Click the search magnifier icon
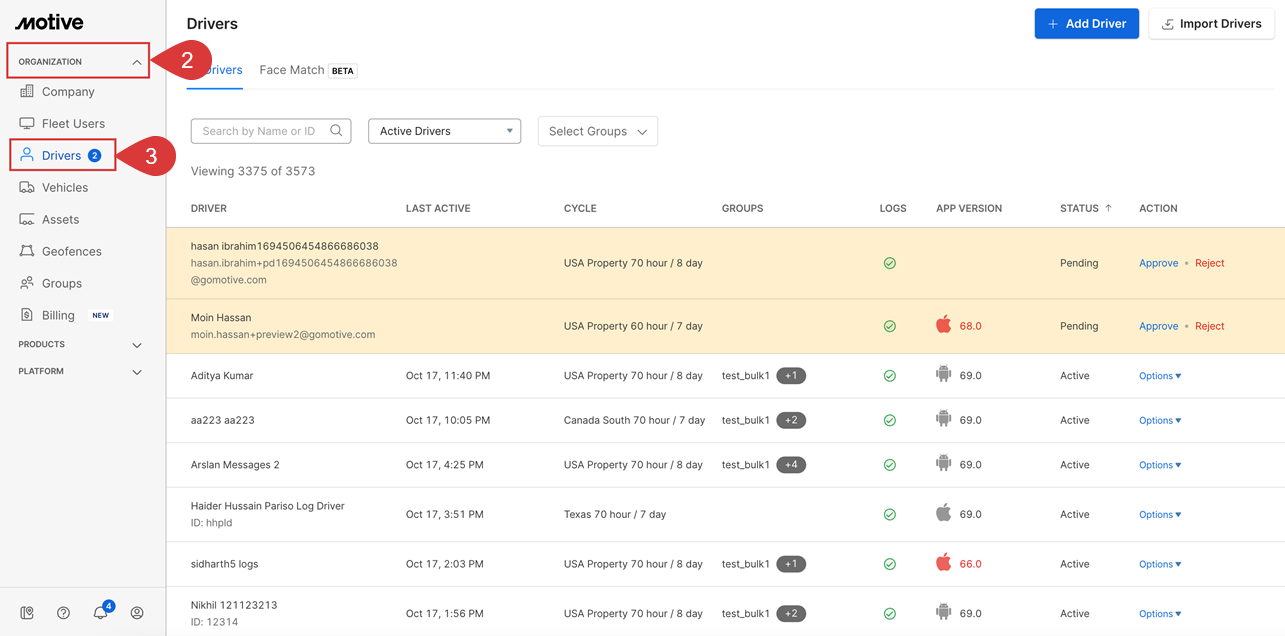Screen dimensions: 1285x636 (x=336, y=130)
